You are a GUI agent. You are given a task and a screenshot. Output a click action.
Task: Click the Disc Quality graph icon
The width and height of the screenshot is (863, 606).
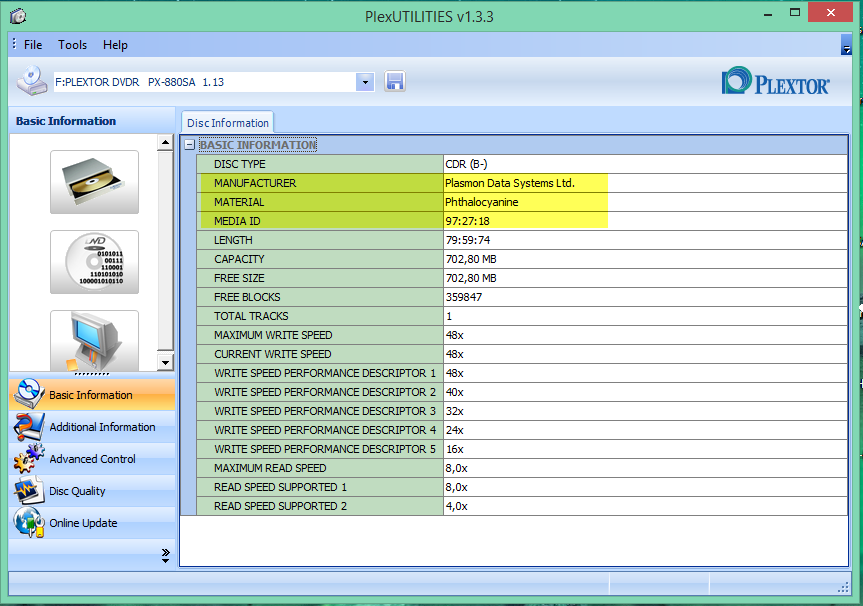pyautogui.click(x=29, y=490)
